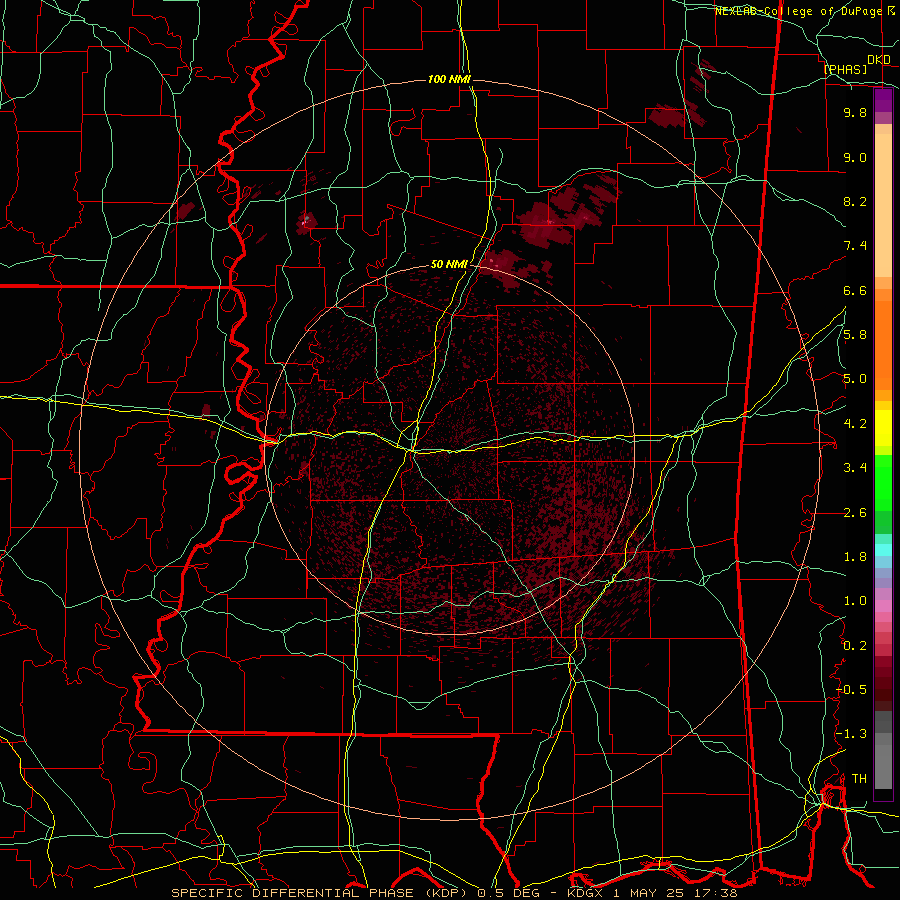Click the 7.4 scale value

855,246
